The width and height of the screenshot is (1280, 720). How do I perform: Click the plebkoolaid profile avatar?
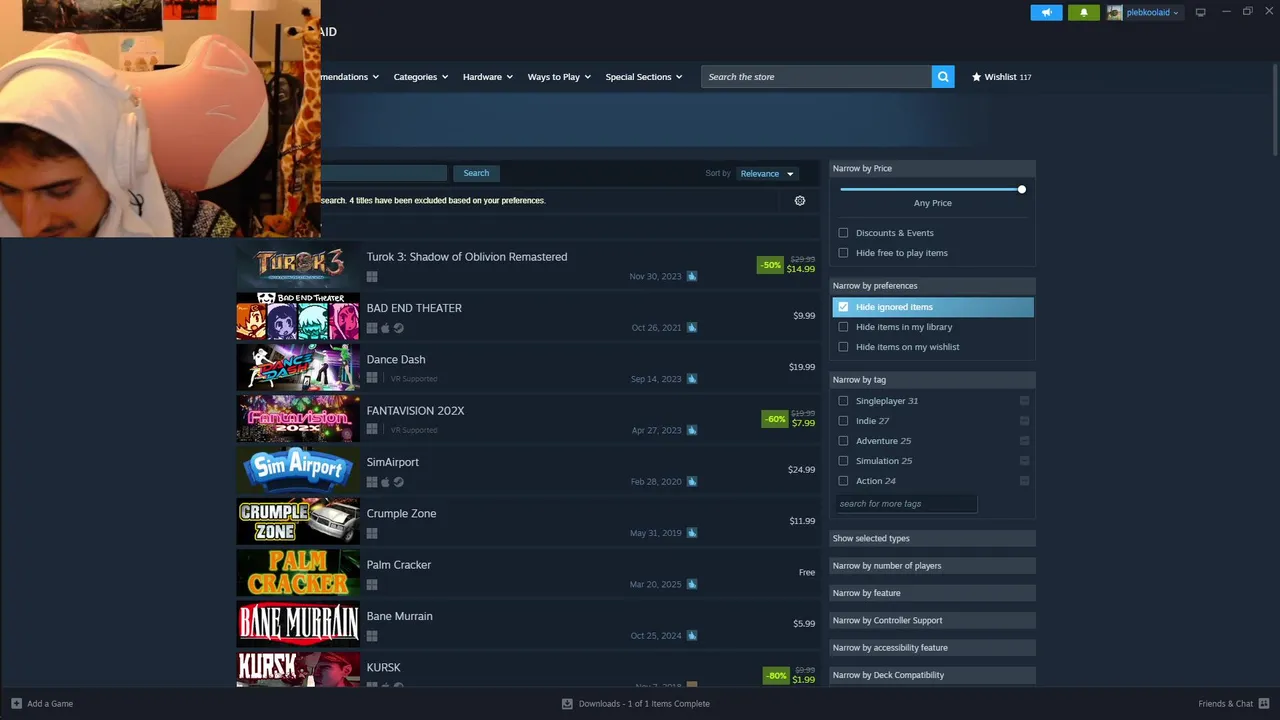[1114, 12]
